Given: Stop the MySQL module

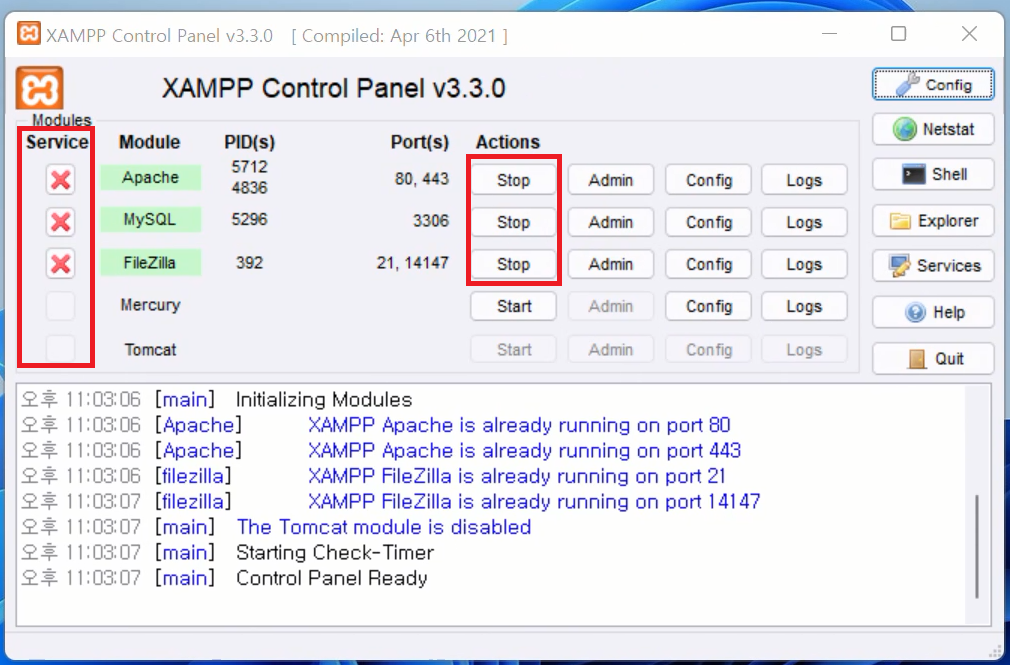Looking at the screenshot, I should tap(513, 222).
